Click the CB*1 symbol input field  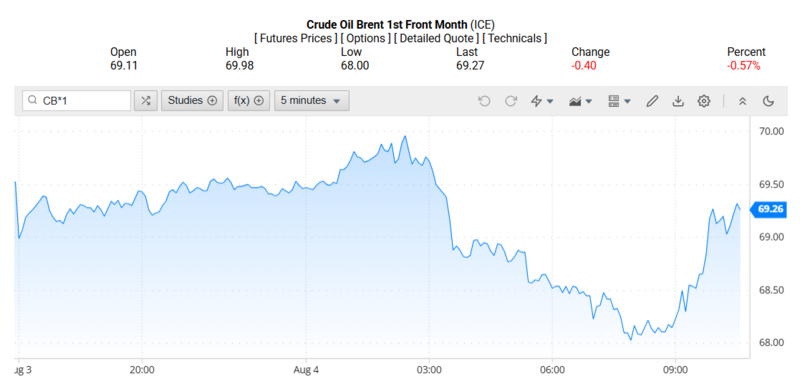coord(77,100)
